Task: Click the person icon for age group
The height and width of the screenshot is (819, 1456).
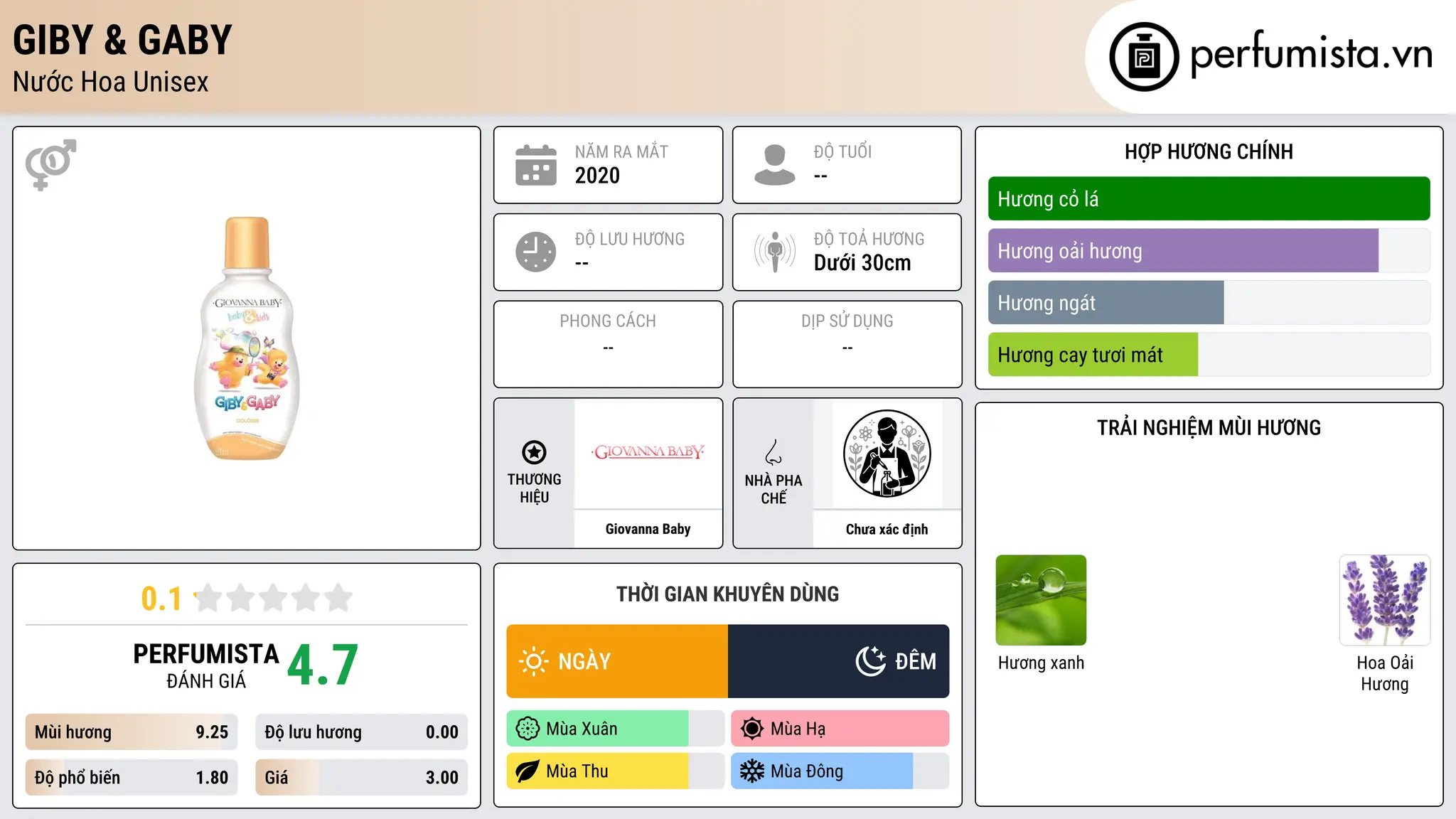Action: [x=775, y=165]
